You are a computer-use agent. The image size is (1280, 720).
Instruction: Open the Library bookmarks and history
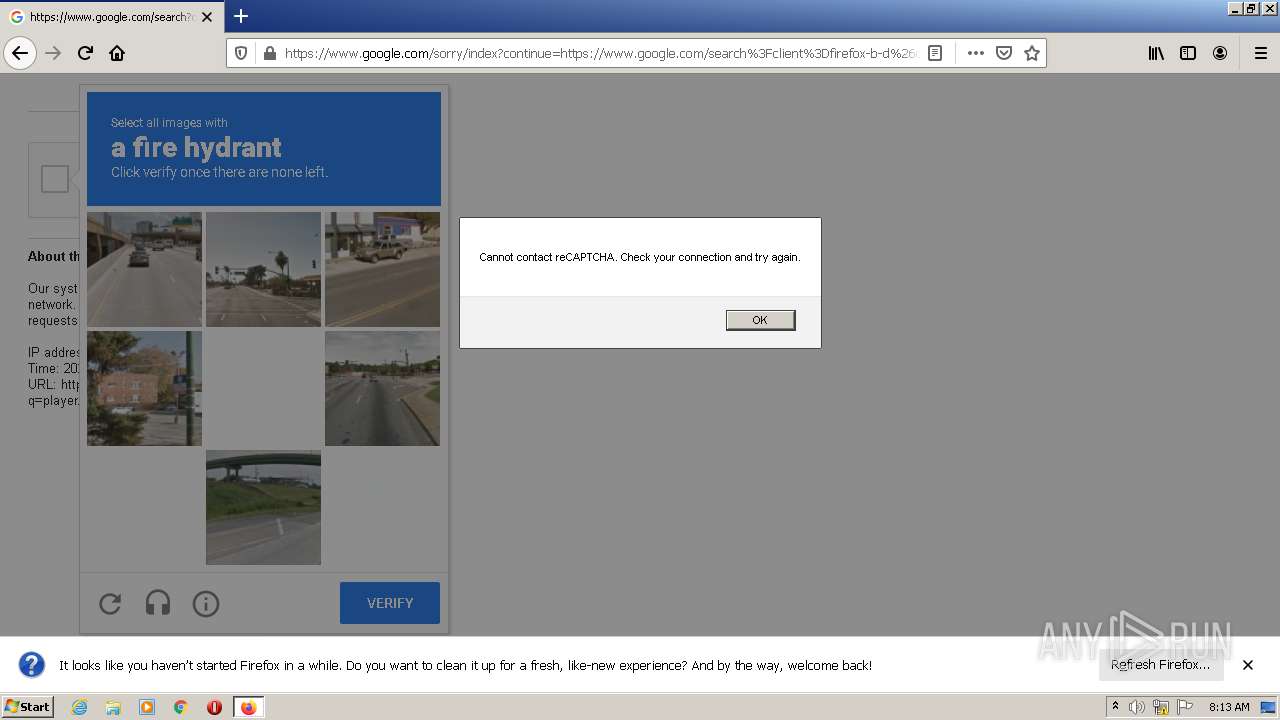pos(1156,53)
